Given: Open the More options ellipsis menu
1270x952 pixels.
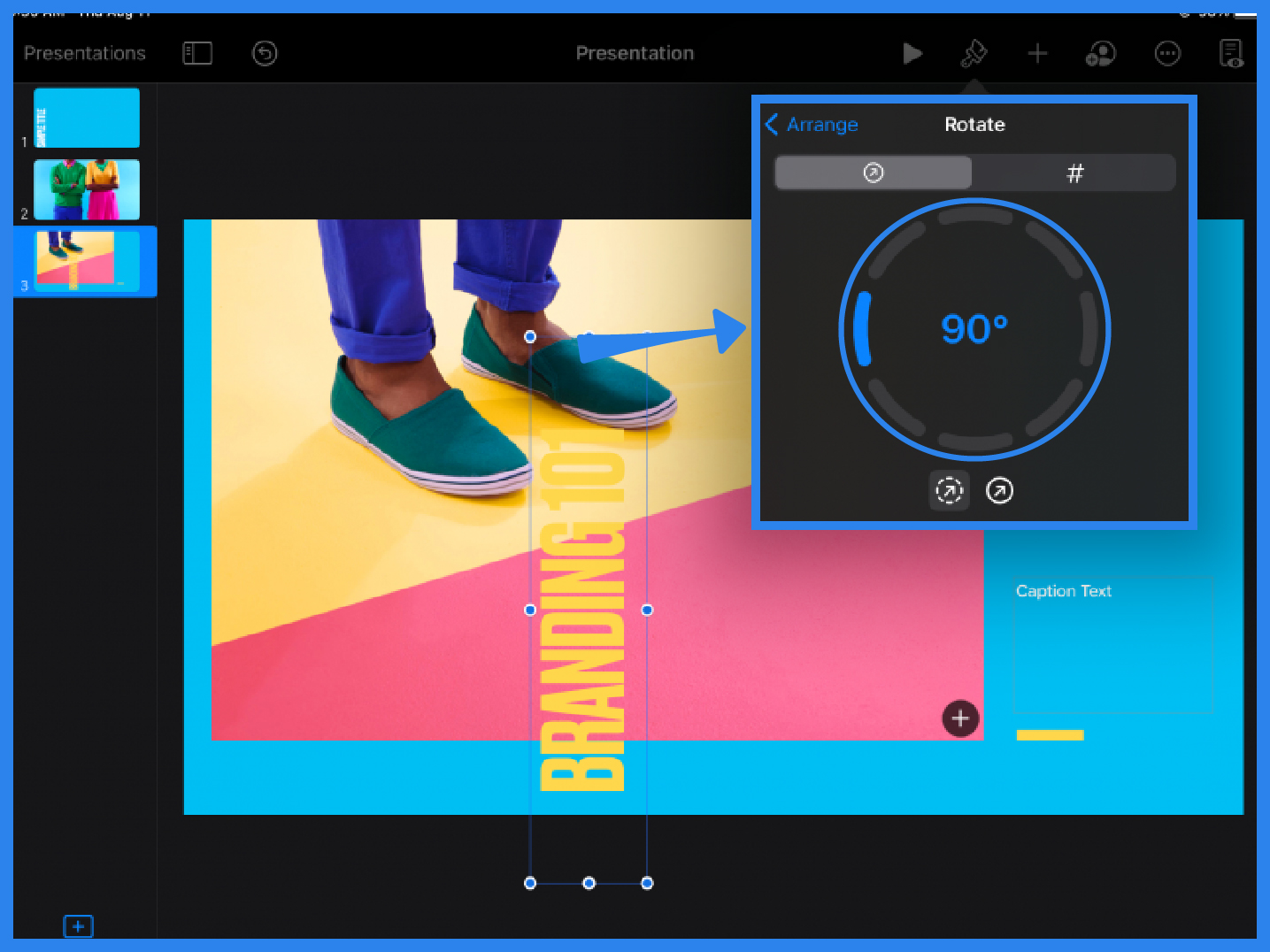Looking at the screenshot, I should tap(1167, 54).
